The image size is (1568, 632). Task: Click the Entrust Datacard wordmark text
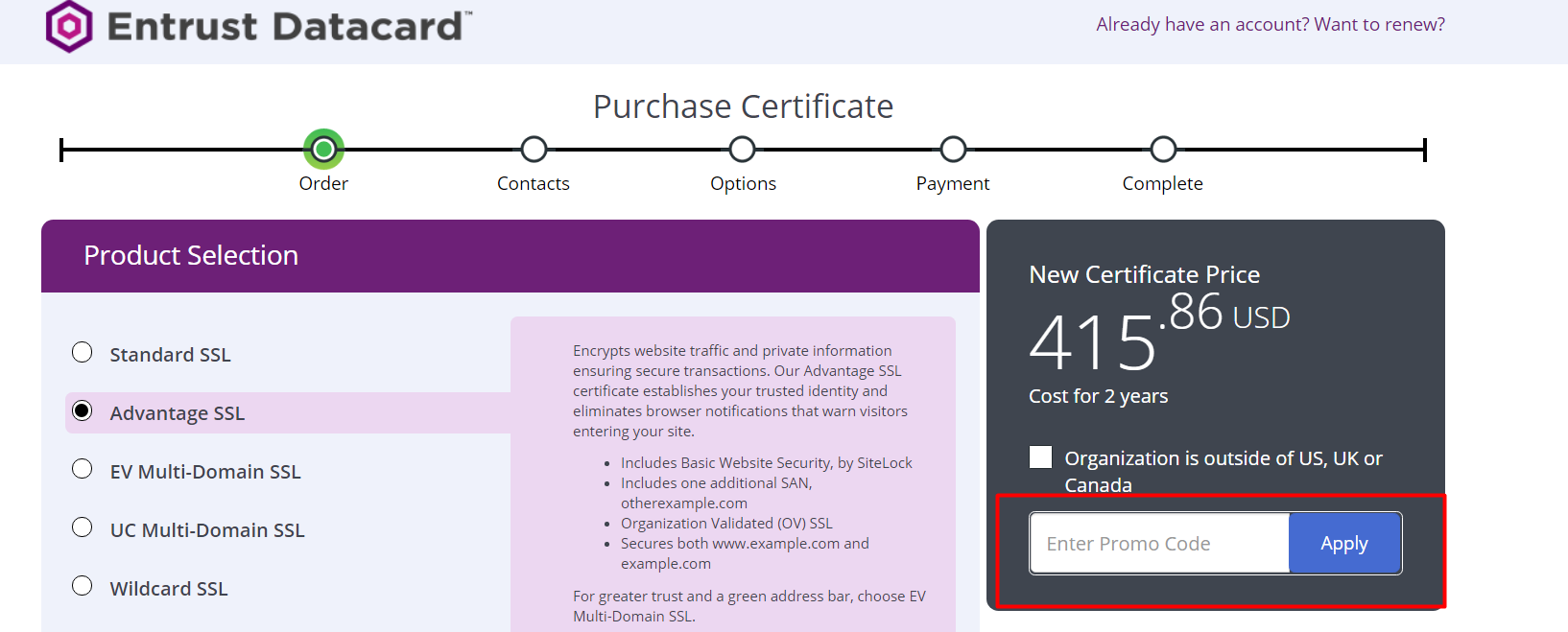(290, 27)
